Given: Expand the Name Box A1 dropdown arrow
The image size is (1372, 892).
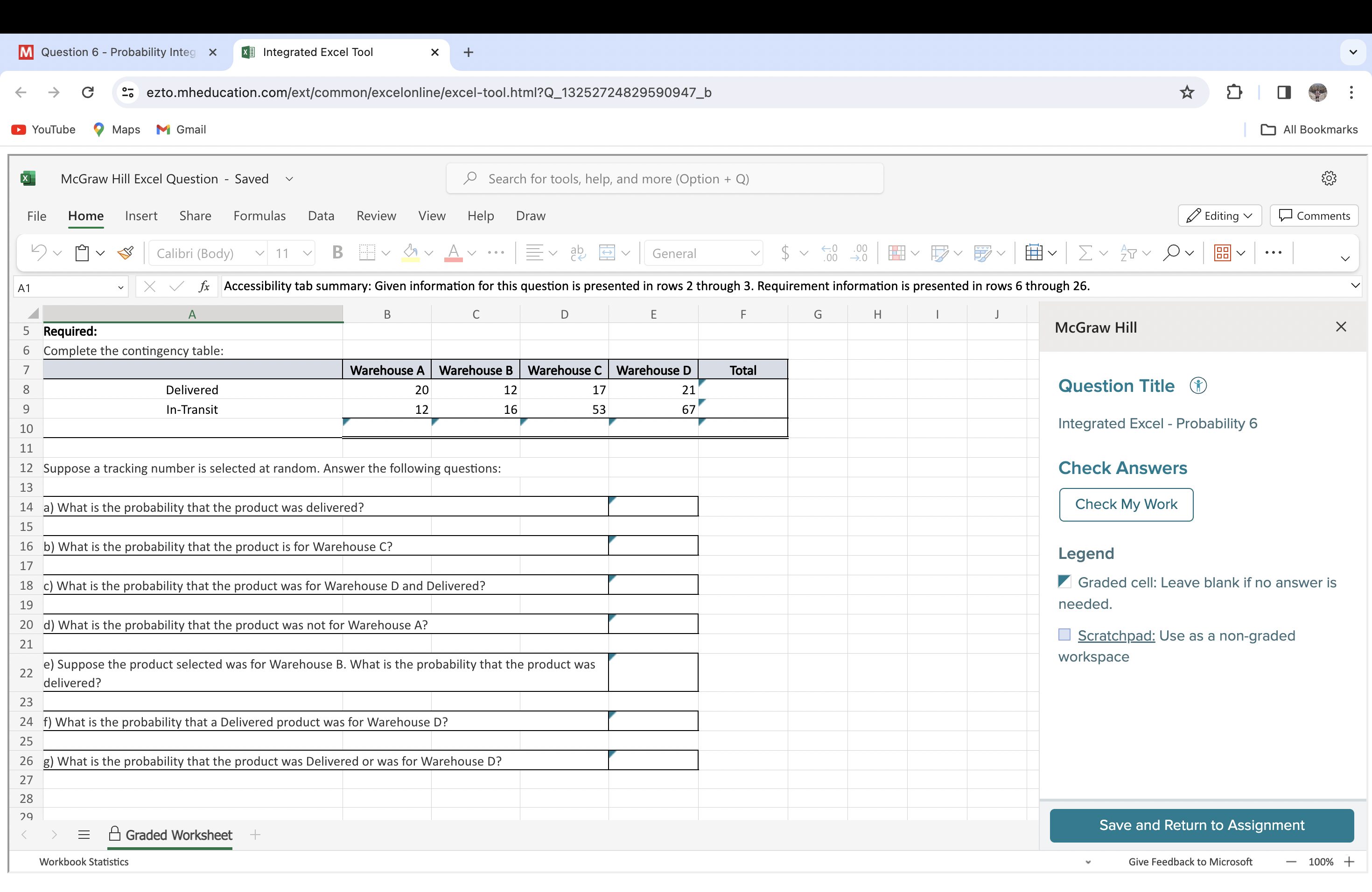Looking at the screenshot, I should click(x=120, y=287).
